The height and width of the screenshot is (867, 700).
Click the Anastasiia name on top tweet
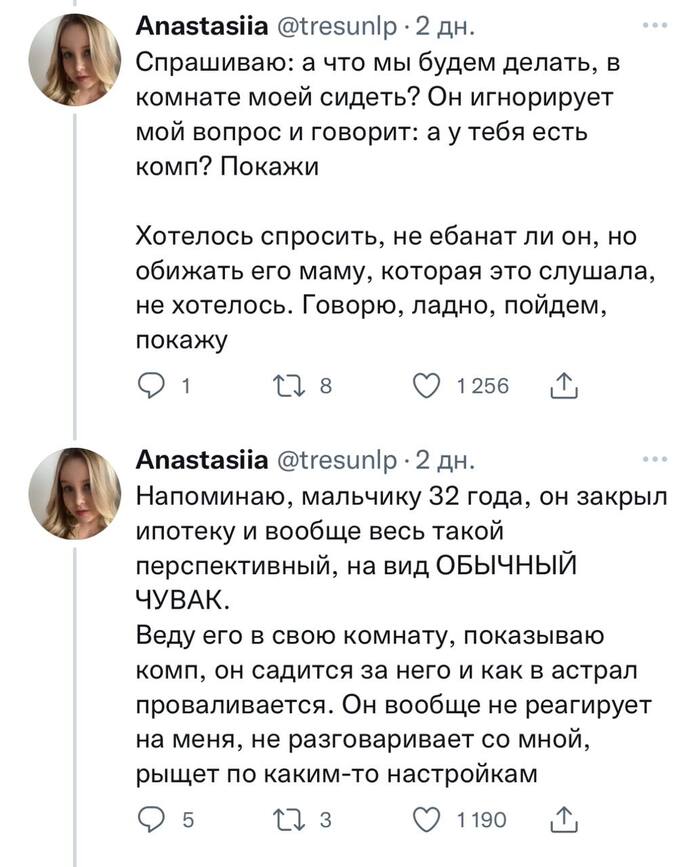(x=200, y=25)
